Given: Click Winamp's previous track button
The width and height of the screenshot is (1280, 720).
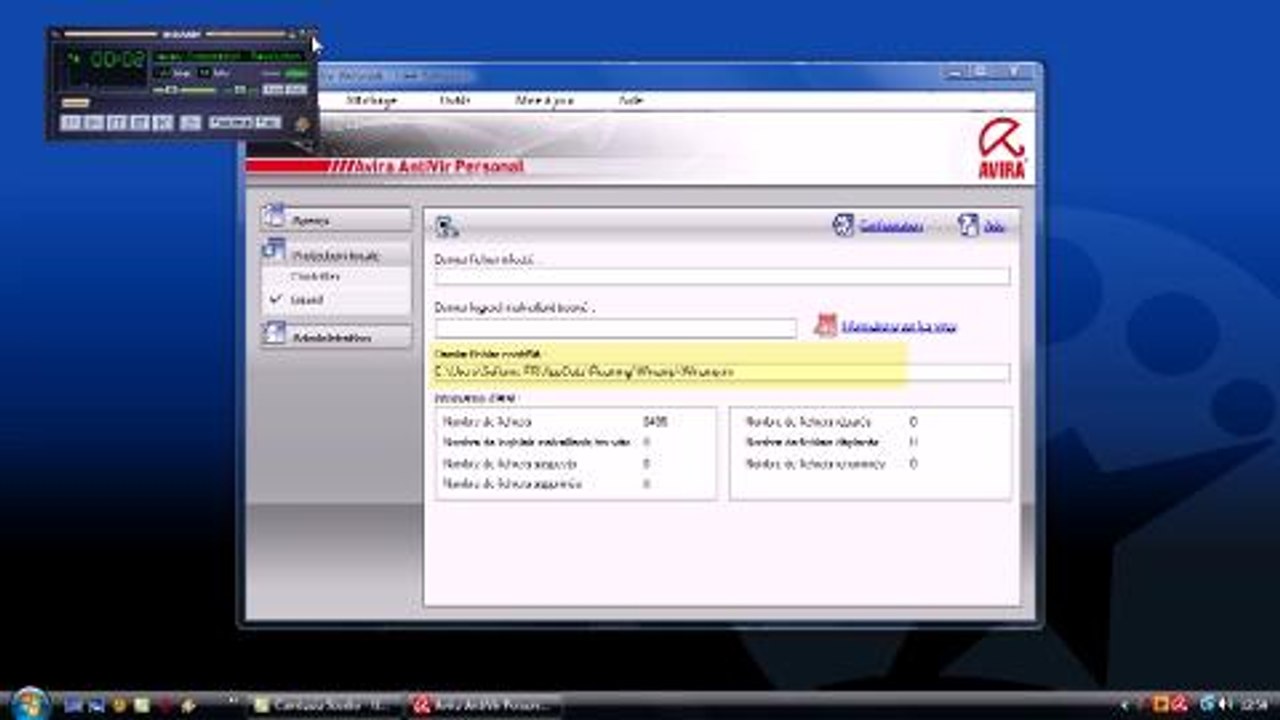Looking at the screenshot, I should [x=69, y=123].
